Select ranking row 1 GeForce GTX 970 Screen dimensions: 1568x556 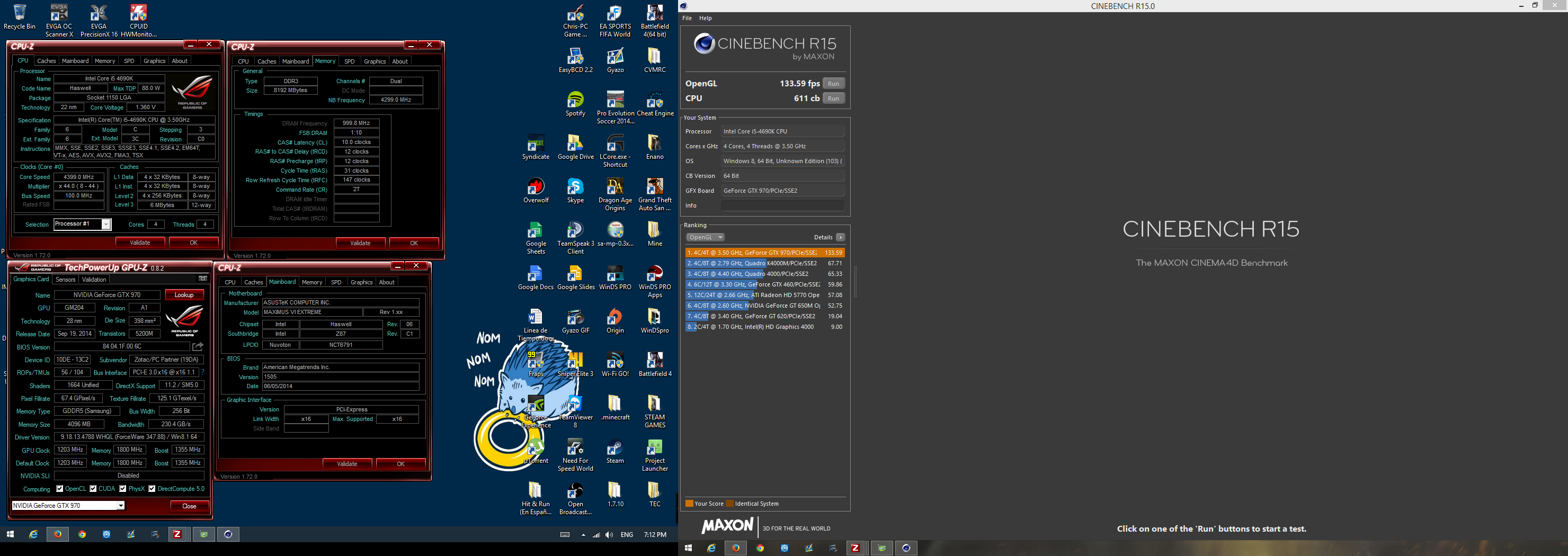pos(764,253)
